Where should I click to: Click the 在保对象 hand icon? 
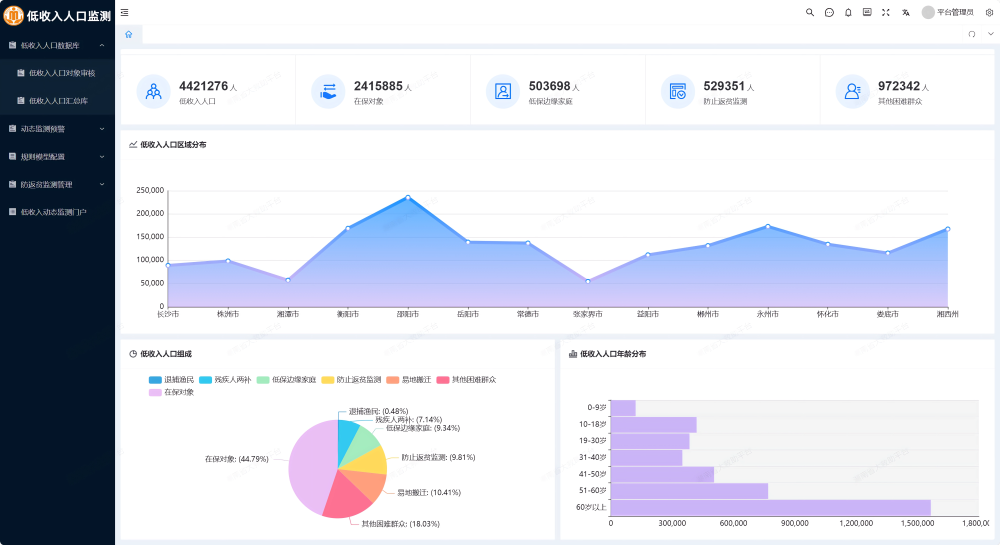coord(328,92)
